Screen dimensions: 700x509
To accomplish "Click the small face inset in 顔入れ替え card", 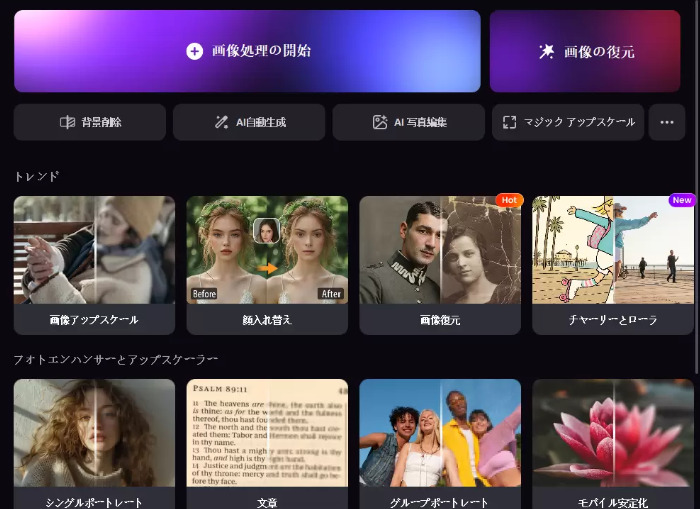I will (267, 231).
